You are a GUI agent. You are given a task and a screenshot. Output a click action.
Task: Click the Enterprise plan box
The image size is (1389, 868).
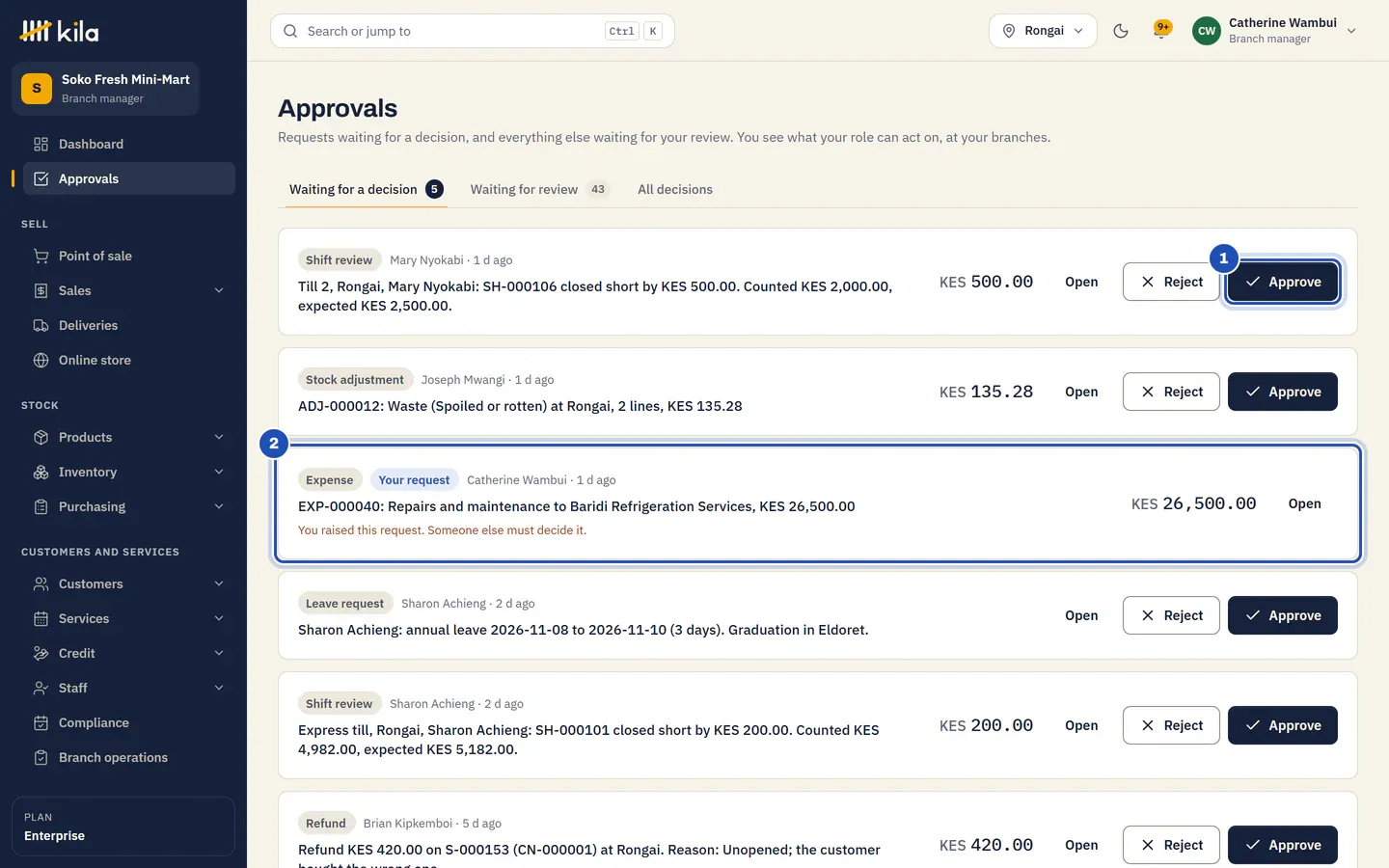coord(123,827)
